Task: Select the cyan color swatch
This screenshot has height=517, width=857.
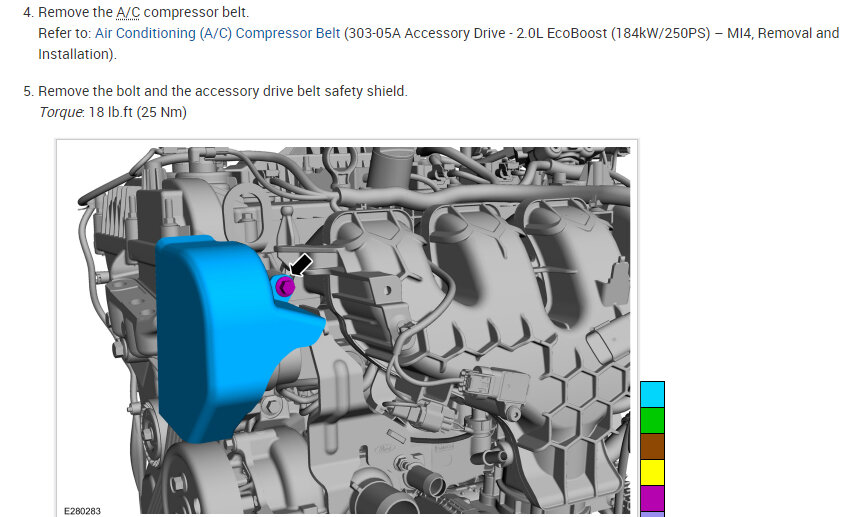Action: tap(652, 395)
